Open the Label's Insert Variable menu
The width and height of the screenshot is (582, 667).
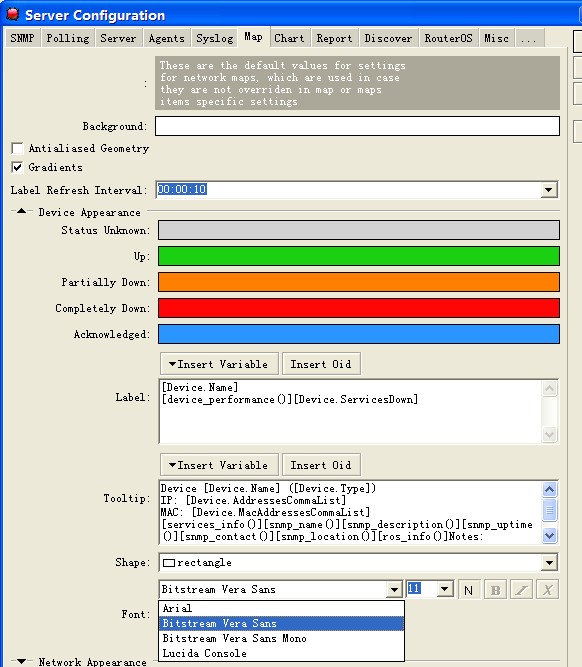pos(219,364)
